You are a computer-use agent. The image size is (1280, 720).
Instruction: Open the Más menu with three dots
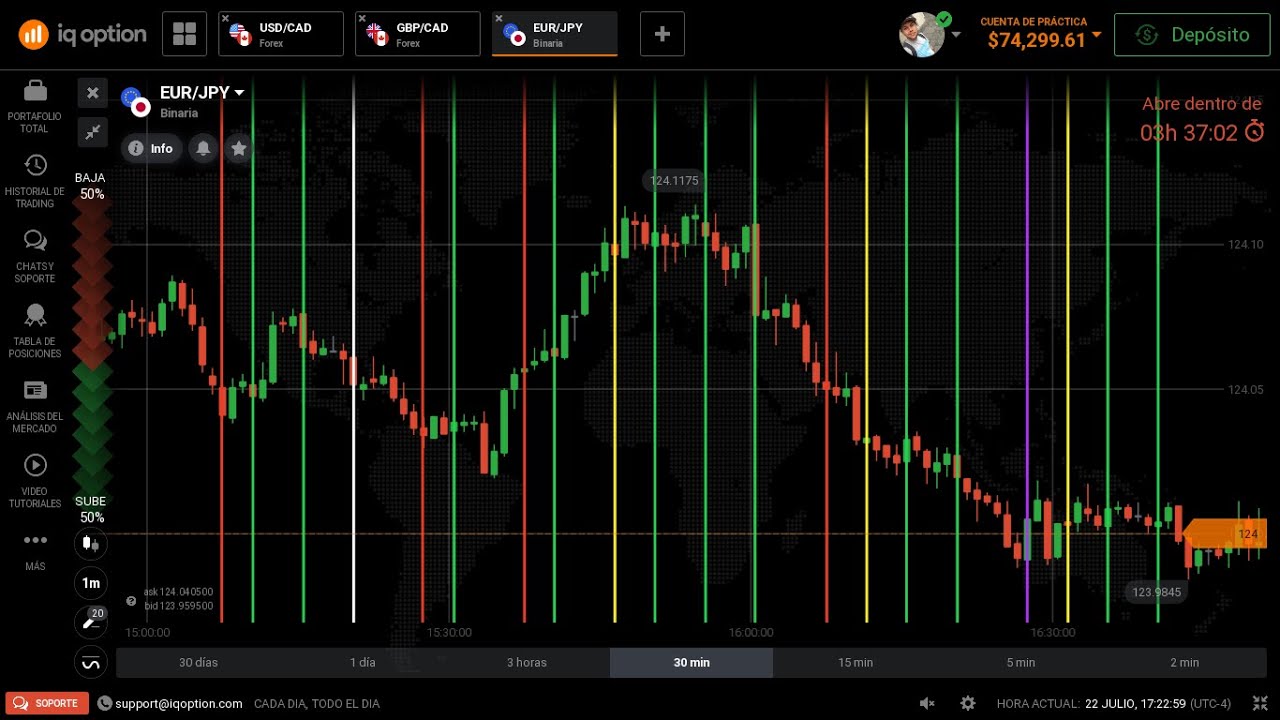pyautogui.click(x=35, y=550)
